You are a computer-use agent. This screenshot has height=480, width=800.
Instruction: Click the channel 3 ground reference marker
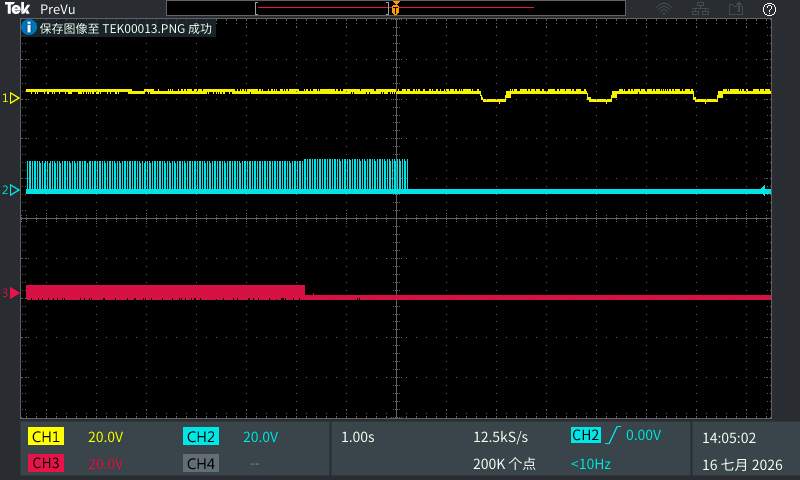[x=11, y=293]
